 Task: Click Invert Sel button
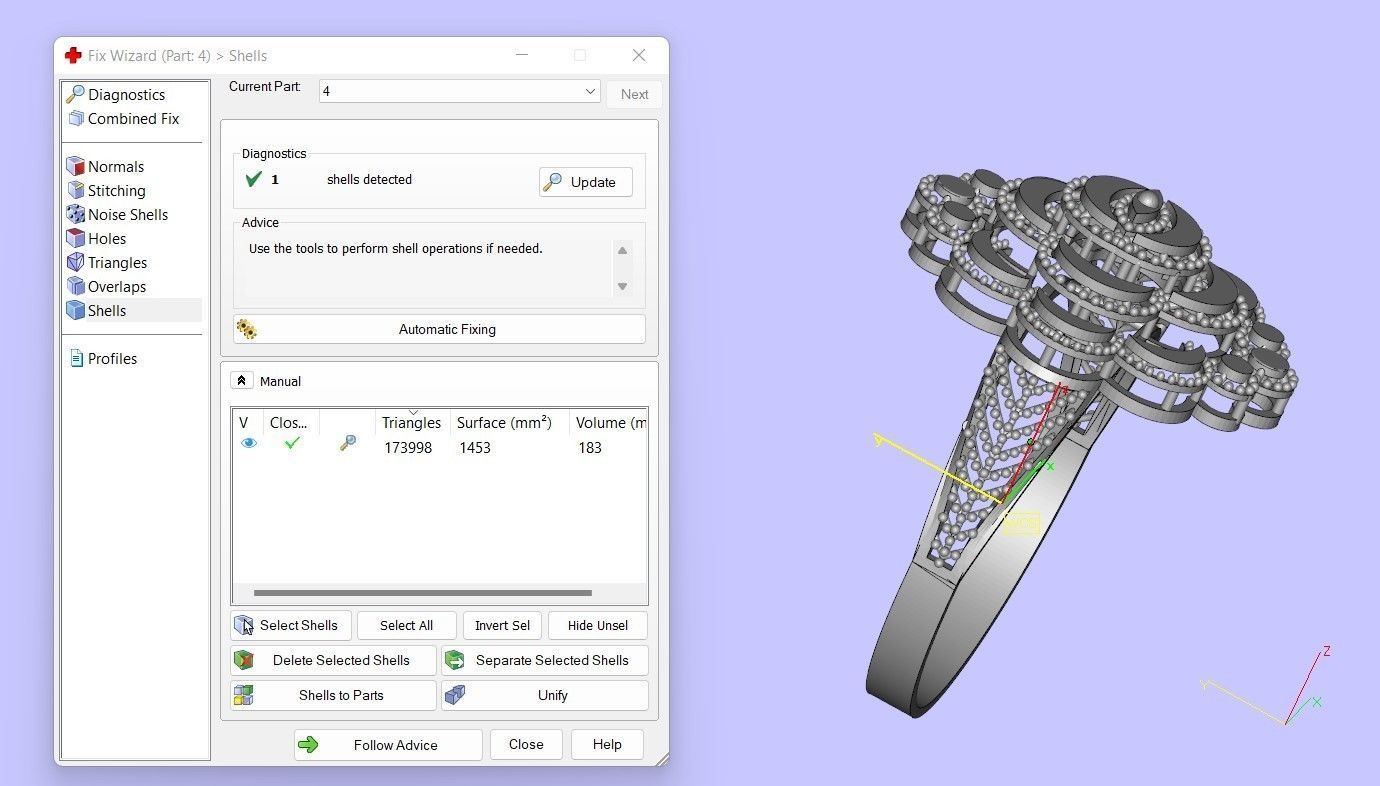pyautogui.click(x=503, y=625)
